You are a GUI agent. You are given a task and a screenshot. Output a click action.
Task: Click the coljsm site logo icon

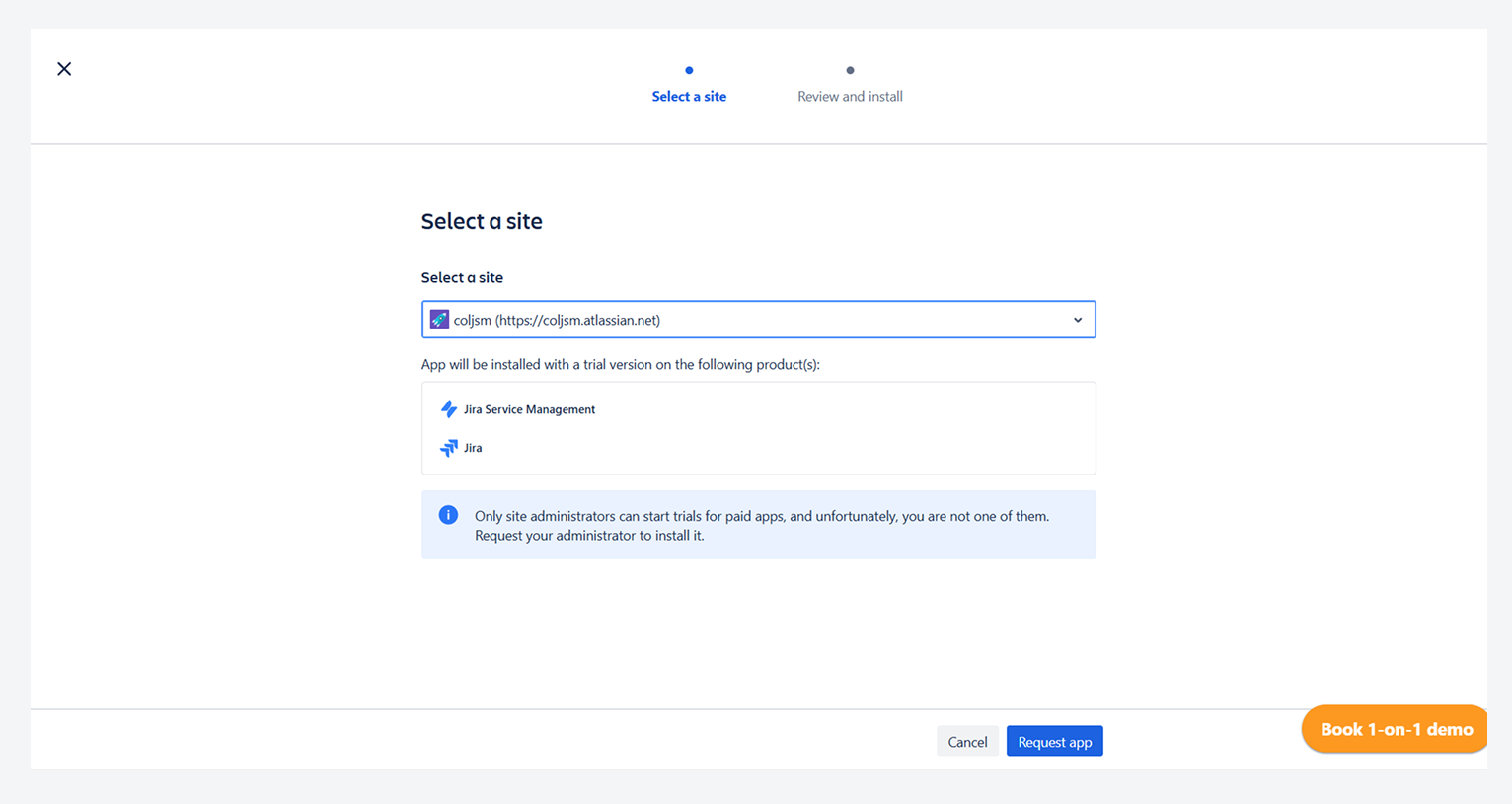[x=439, y=320]
